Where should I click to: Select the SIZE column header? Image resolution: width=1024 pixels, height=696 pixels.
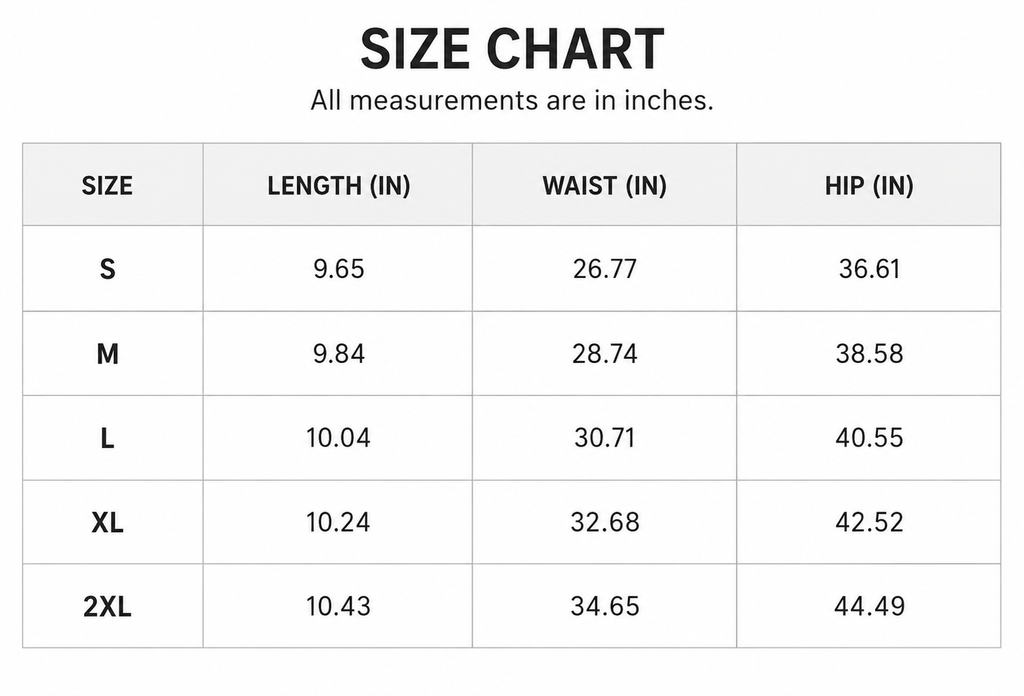[107, 186]
